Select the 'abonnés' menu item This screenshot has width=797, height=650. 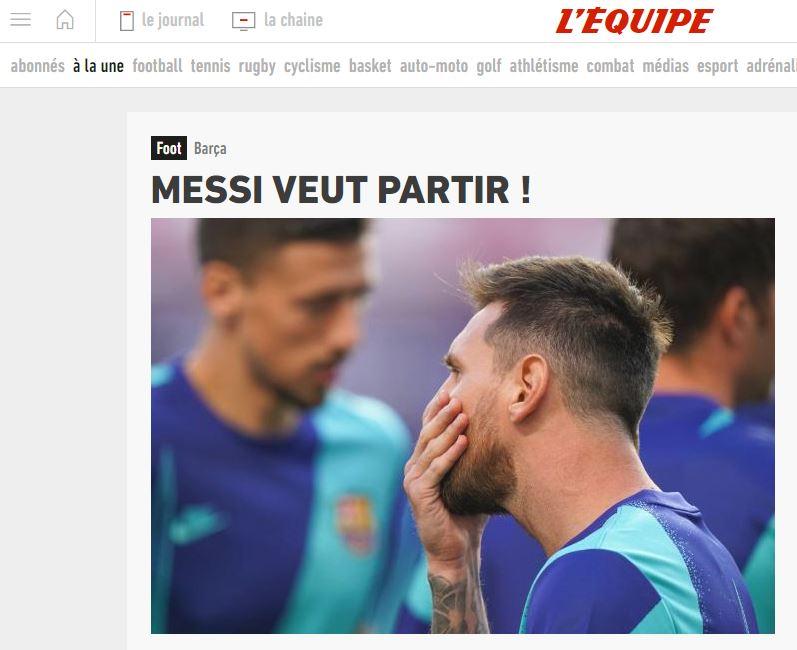click(x=38, y=66)
